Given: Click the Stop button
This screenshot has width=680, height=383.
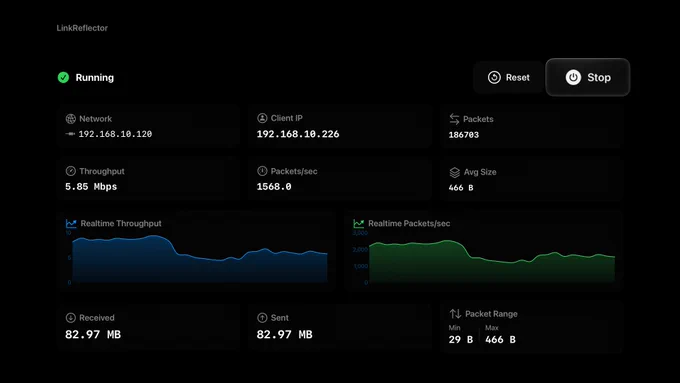Looking at the screenshot, I should tap(588, 77).
